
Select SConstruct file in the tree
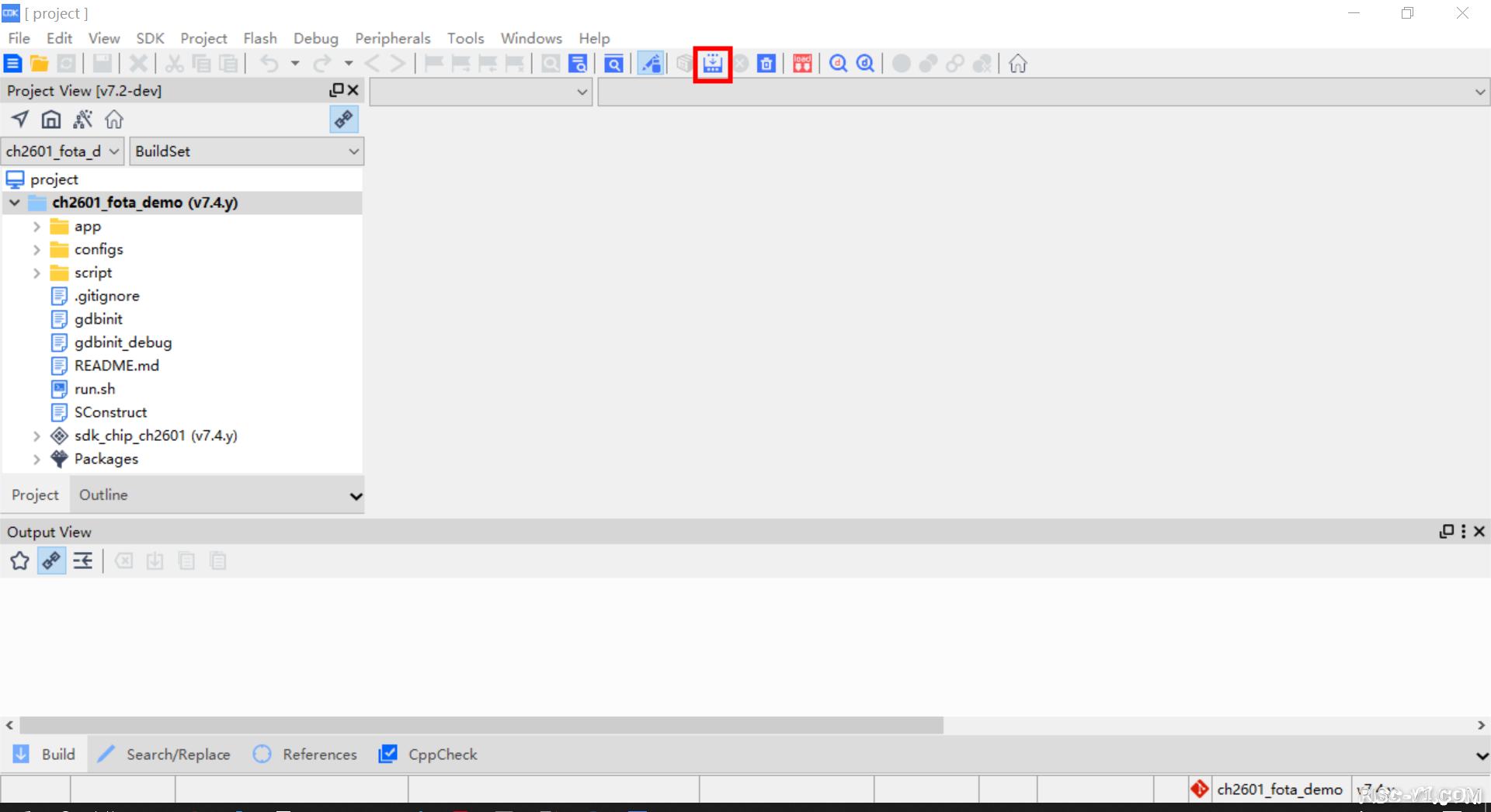tap(110, 412)
